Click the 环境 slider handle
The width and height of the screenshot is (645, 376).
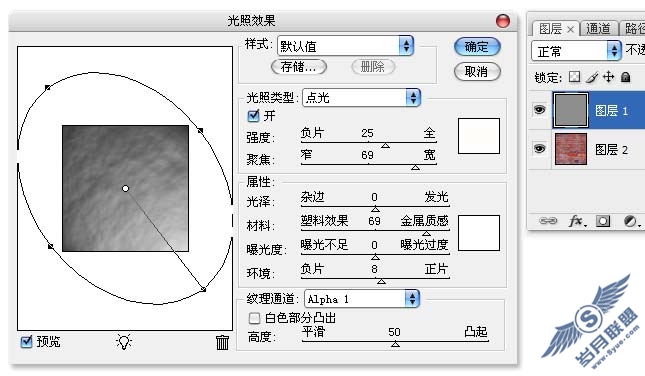[381, 281]
